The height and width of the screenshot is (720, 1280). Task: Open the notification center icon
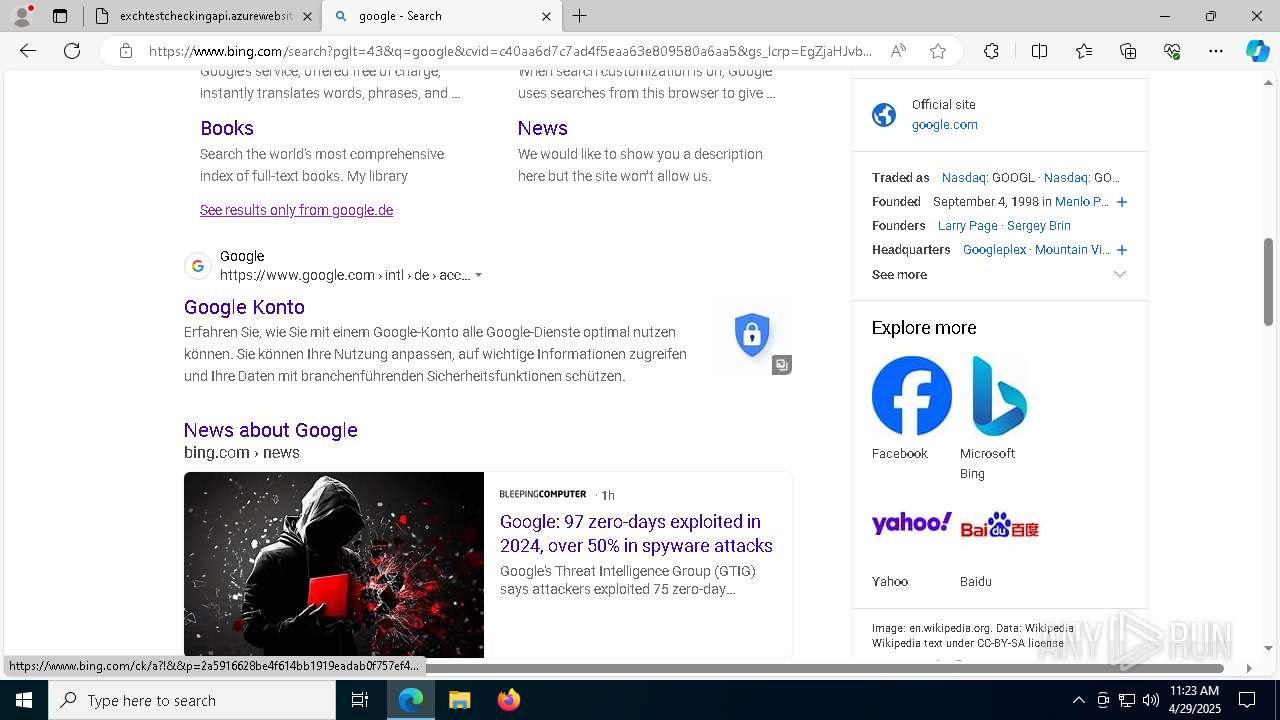click(1247, 700)
